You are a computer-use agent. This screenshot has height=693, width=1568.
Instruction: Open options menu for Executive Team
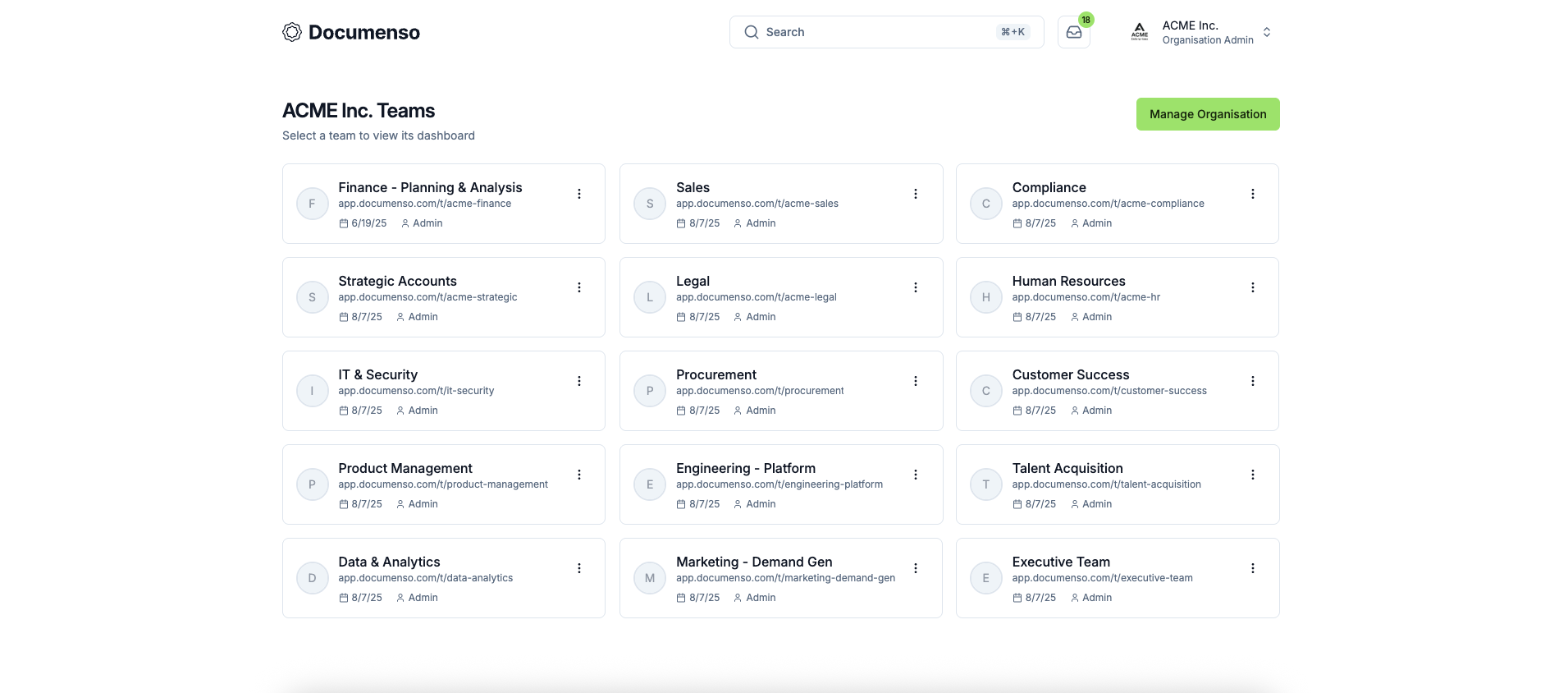tap(1252, 568)
